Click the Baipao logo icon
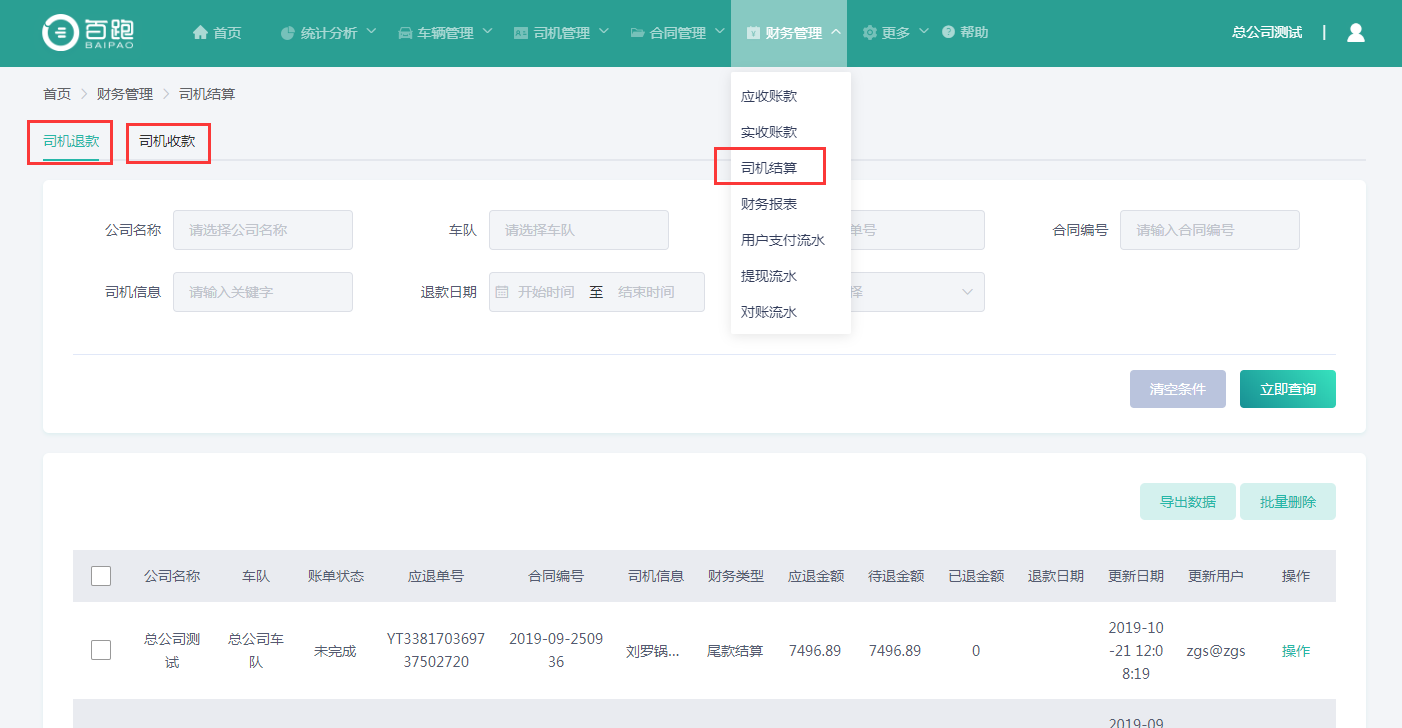 pos(59,33)
